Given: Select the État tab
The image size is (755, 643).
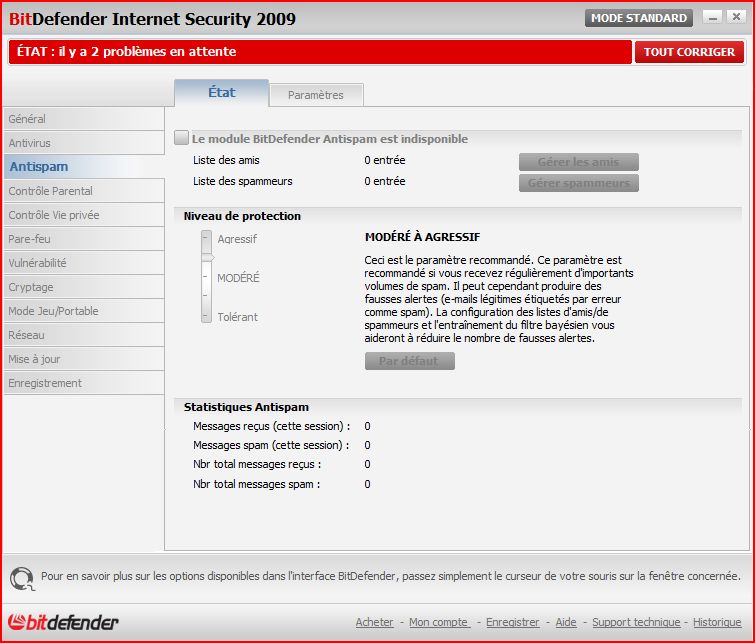Looking at the screenshot, I should (x=221, y=92).
